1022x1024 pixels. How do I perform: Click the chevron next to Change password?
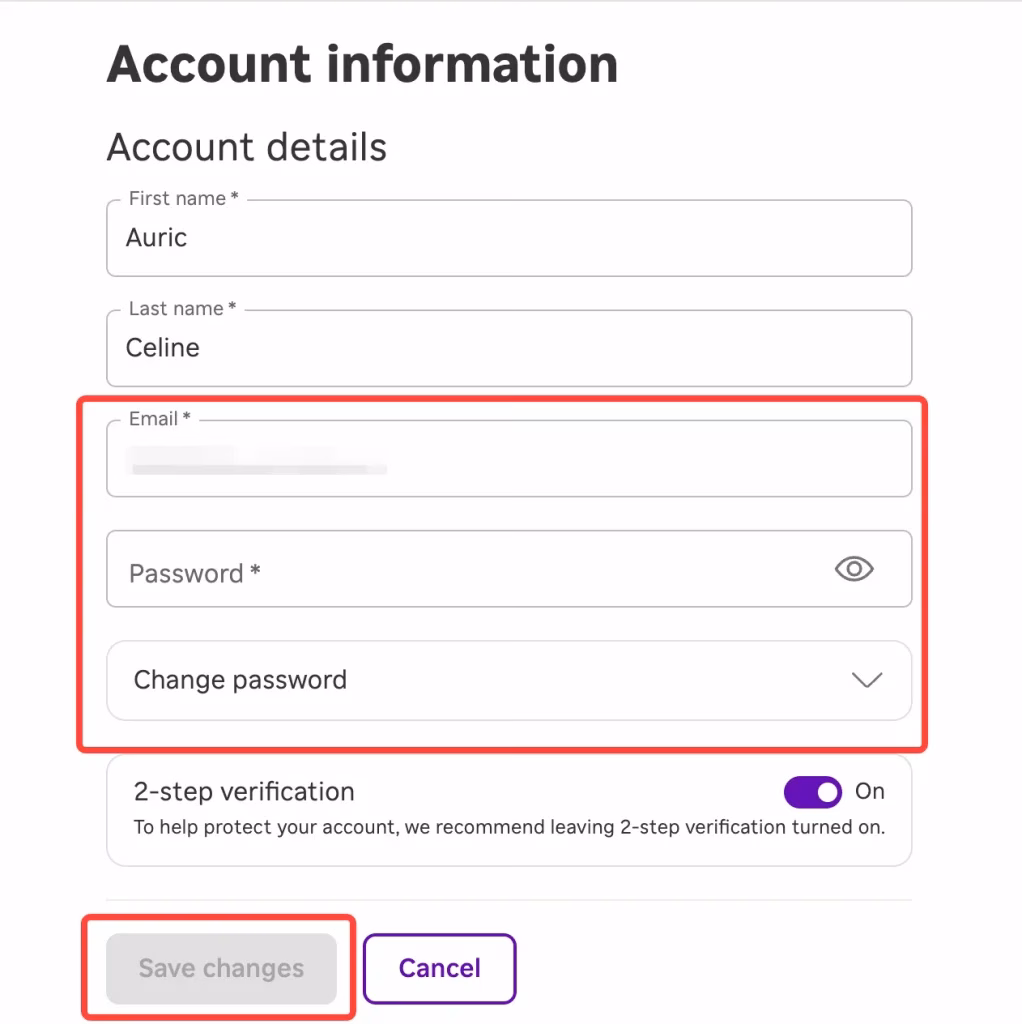[865, 680]
